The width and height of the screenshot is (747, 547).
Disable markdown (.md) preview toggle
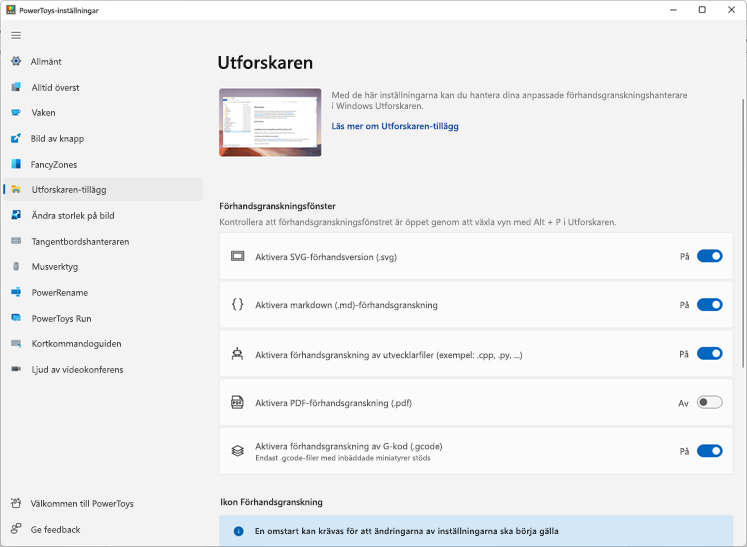(709, 304)
